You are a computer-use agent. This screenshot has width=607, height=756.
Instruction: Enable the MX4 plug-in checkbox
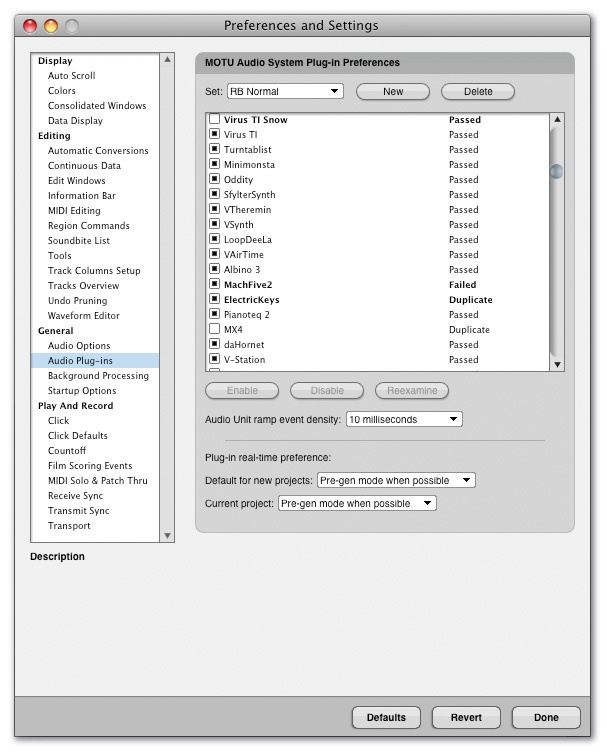pos(215,328)
